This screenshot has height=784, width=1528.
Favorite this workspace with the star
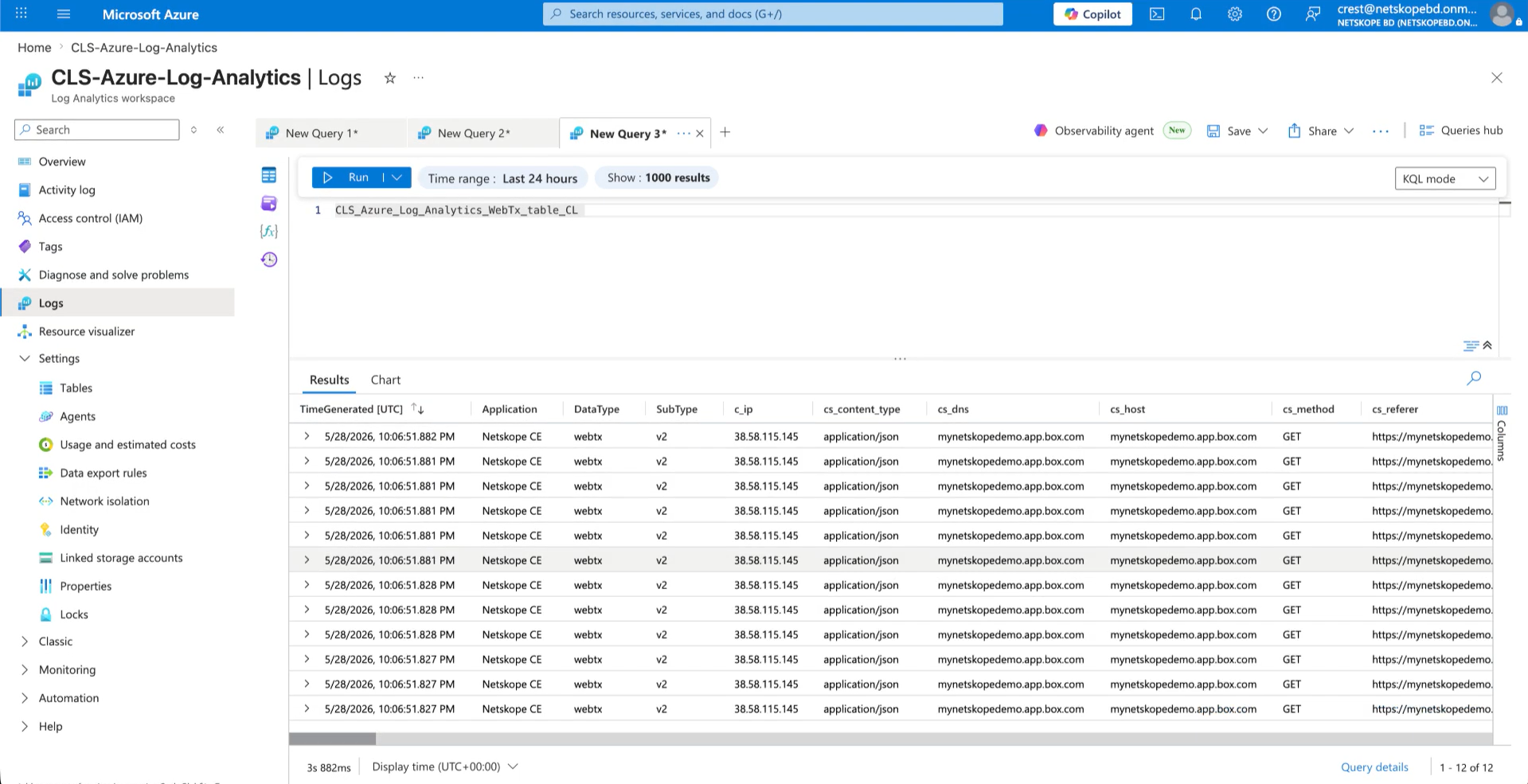[x=390, y=78]
